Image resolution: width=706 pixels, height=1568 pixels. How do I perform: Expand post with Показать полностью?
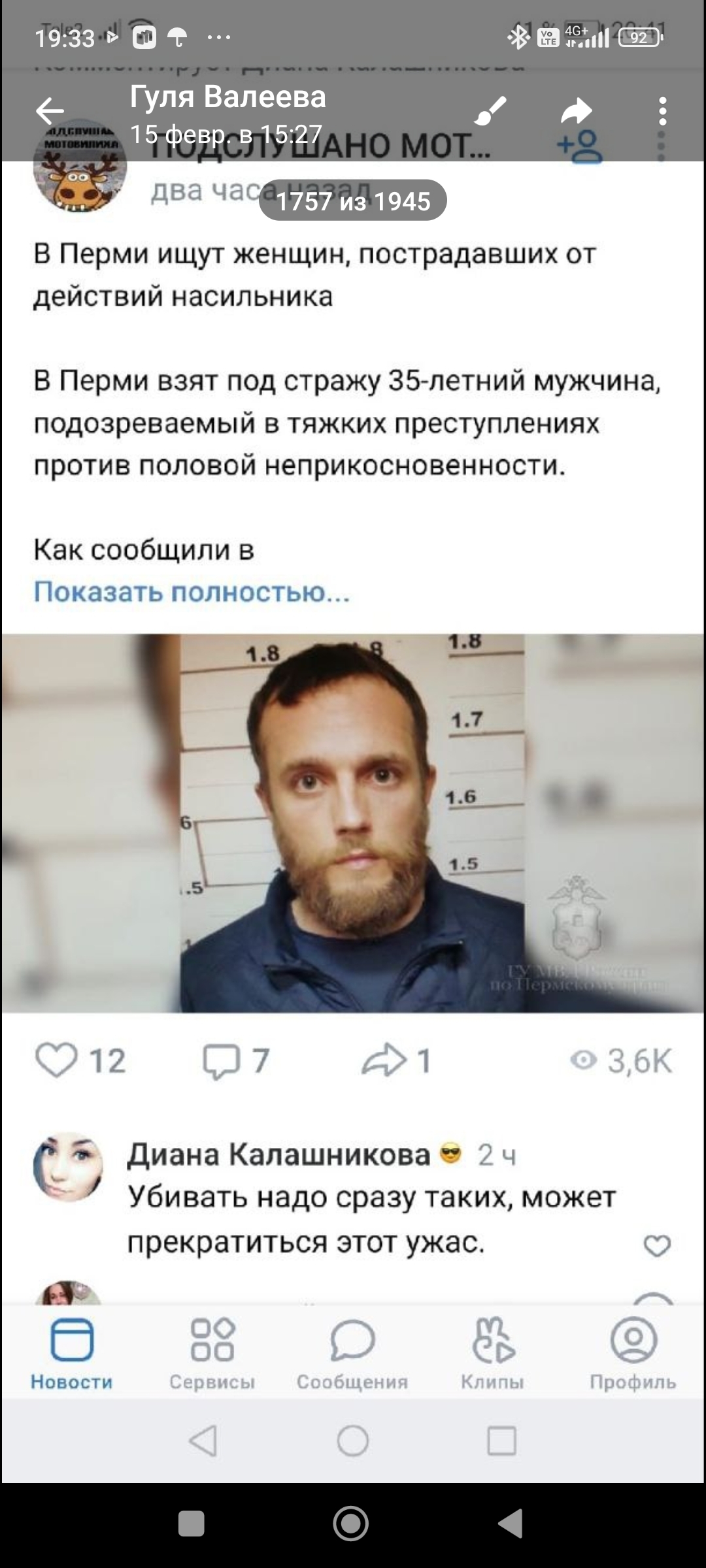click(x=192, y=591)
